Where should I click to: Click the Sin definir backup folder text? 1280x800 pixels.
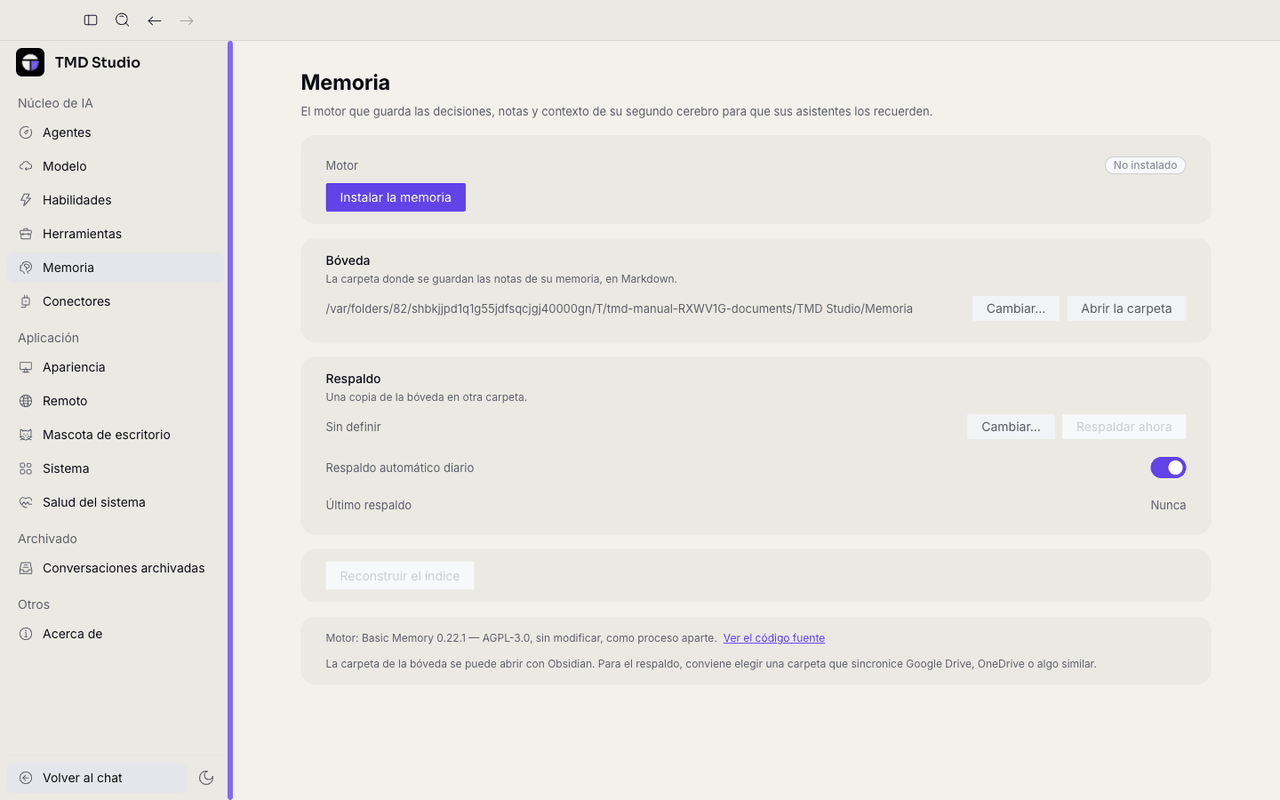[353, 427]
